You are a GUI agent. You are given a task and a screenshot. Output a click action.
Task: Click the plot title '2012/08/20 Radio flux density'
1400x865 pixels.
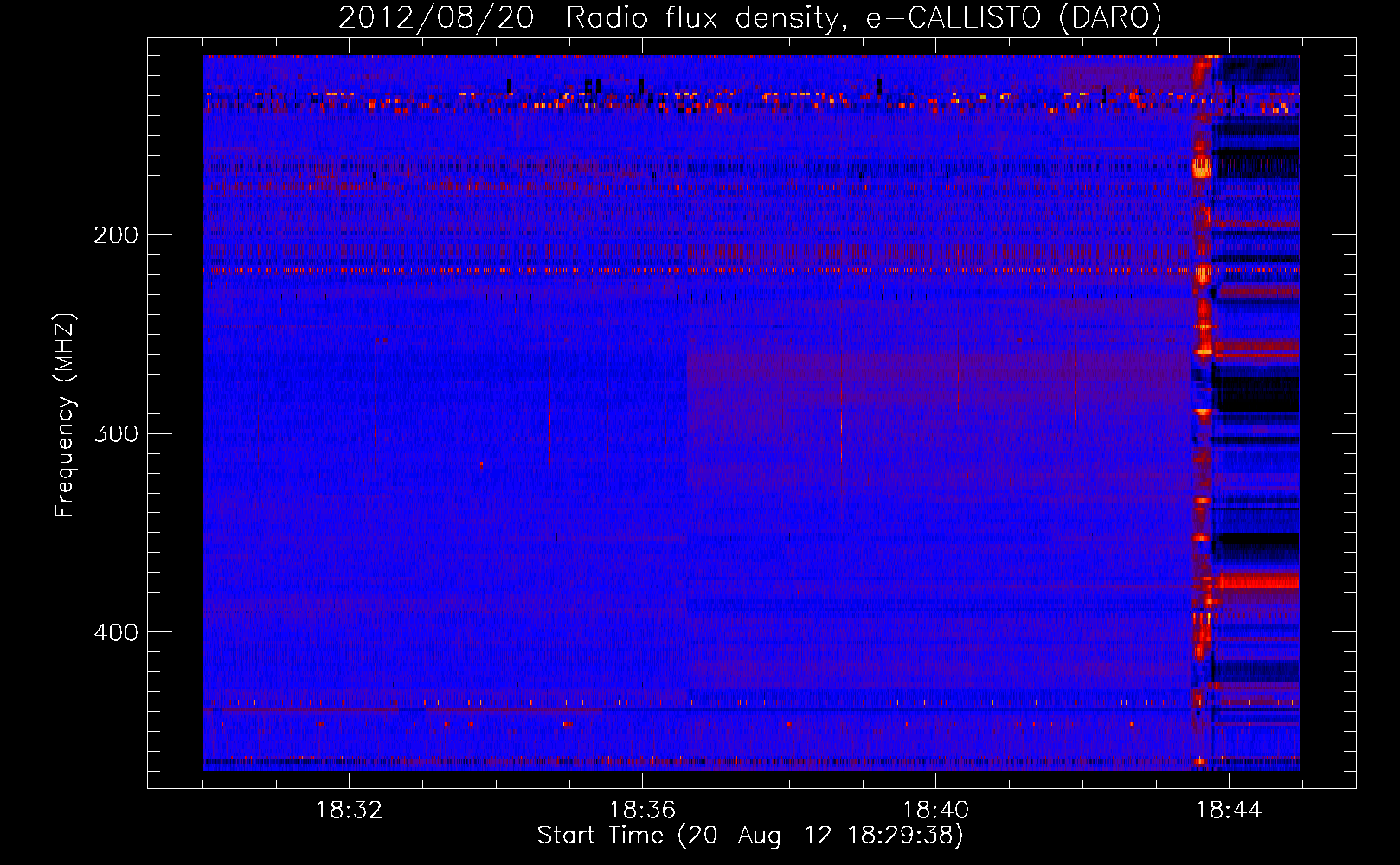click(x=750, y=17)
